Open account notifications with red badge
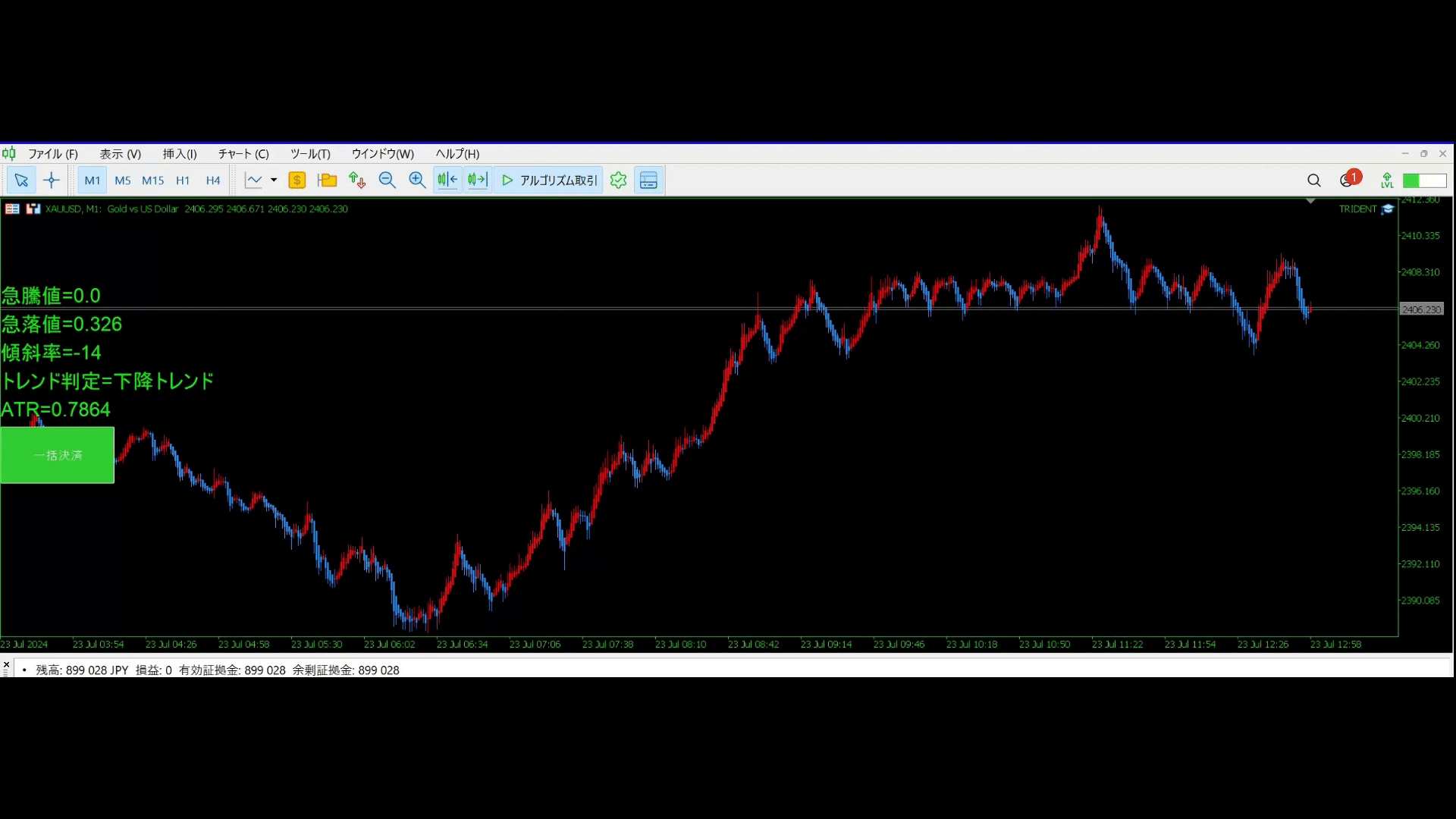The image size is (1456, 819). coord(1348,180)
